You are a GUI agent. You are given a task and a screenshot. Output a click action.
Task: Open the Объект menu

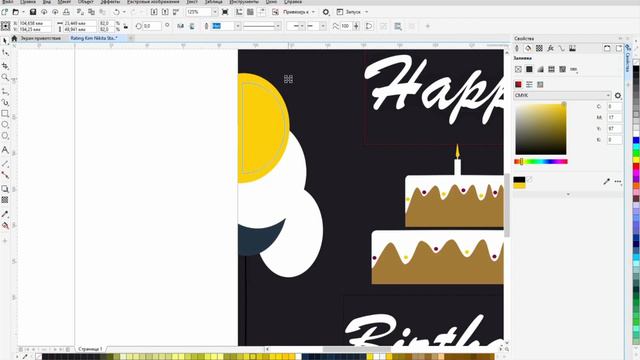pyautogui.click(x=85, y=2)
